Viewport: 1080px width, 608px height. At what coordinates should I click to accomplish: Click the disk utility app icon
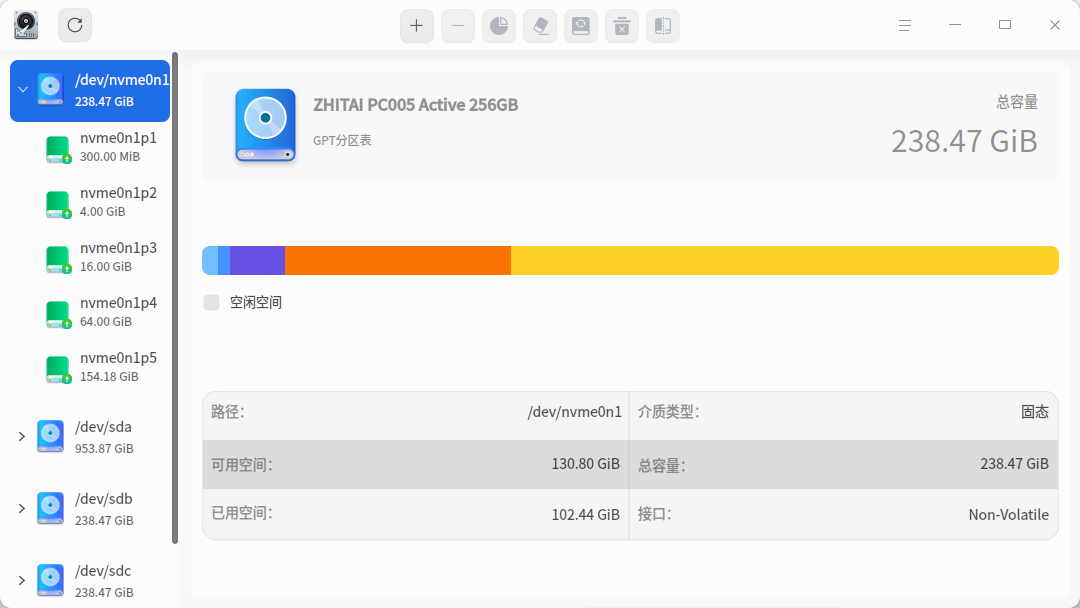[26, 25]
